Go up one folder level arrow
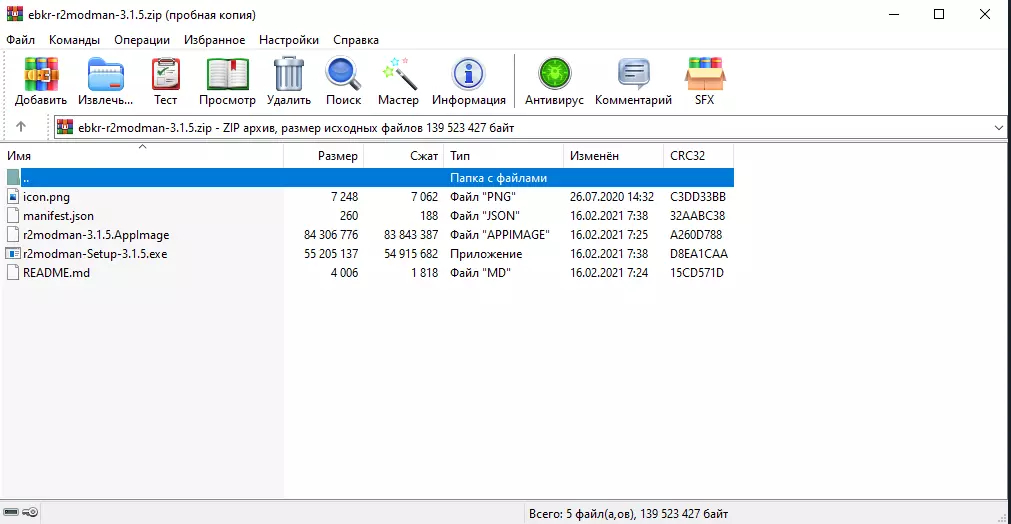The height and width of the screenshot is (524, 1011). [x=21, y=127]
